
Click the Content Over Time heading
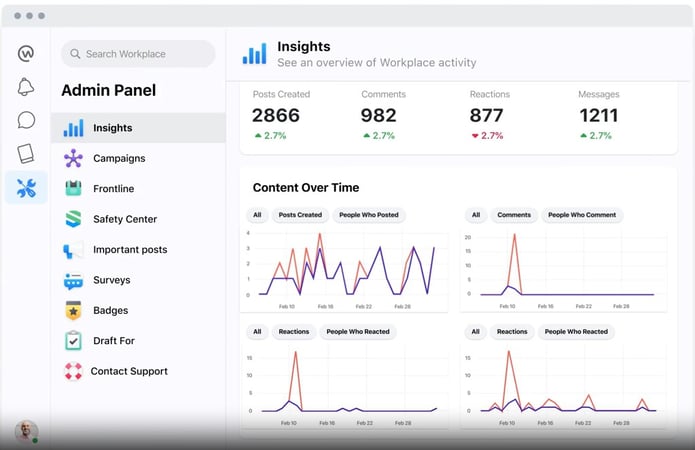click(x=306, y=188)
